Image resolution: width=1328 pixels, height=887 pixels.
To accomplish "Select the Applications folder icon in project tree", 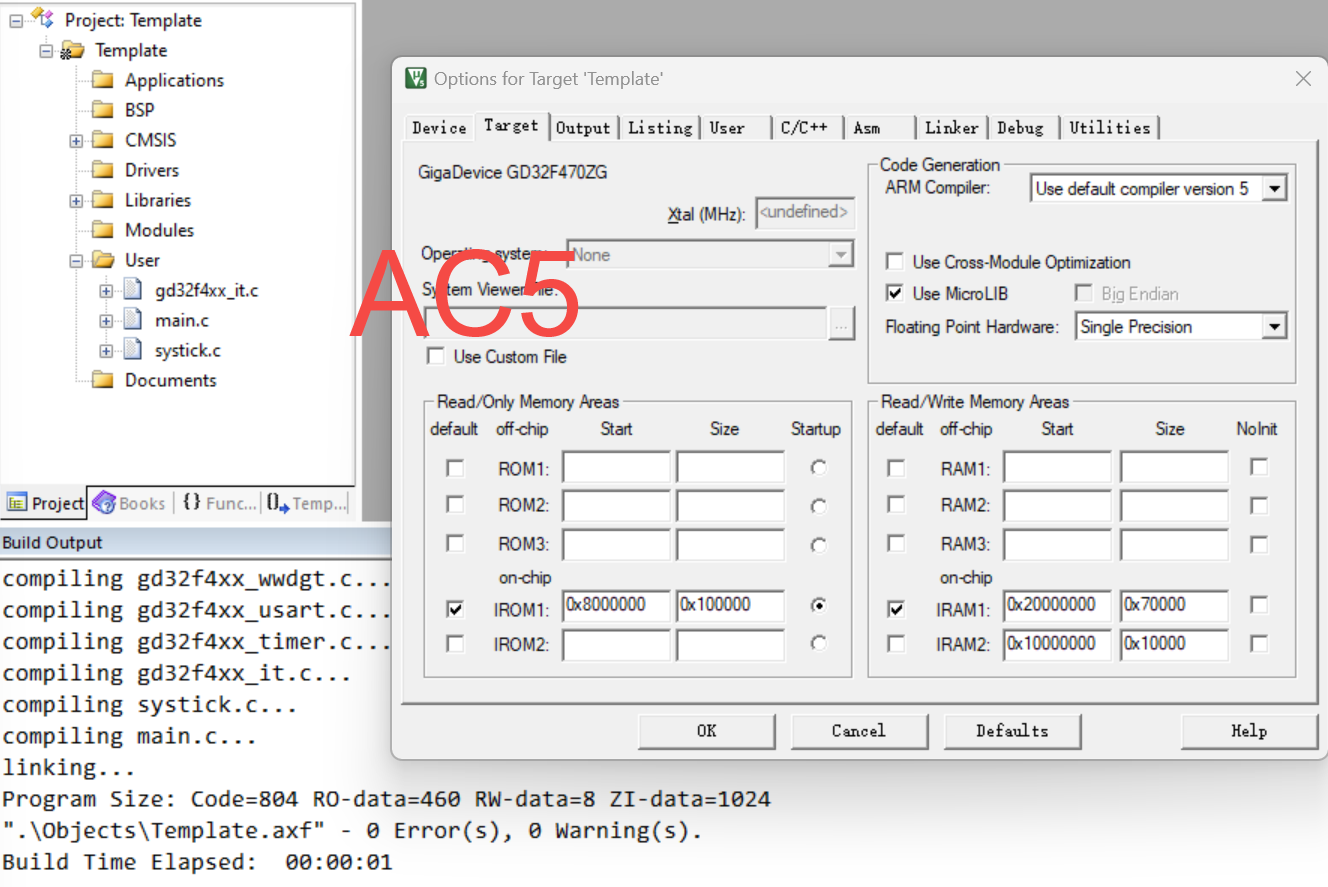I will pyautogui.click(x=103, y=80).
